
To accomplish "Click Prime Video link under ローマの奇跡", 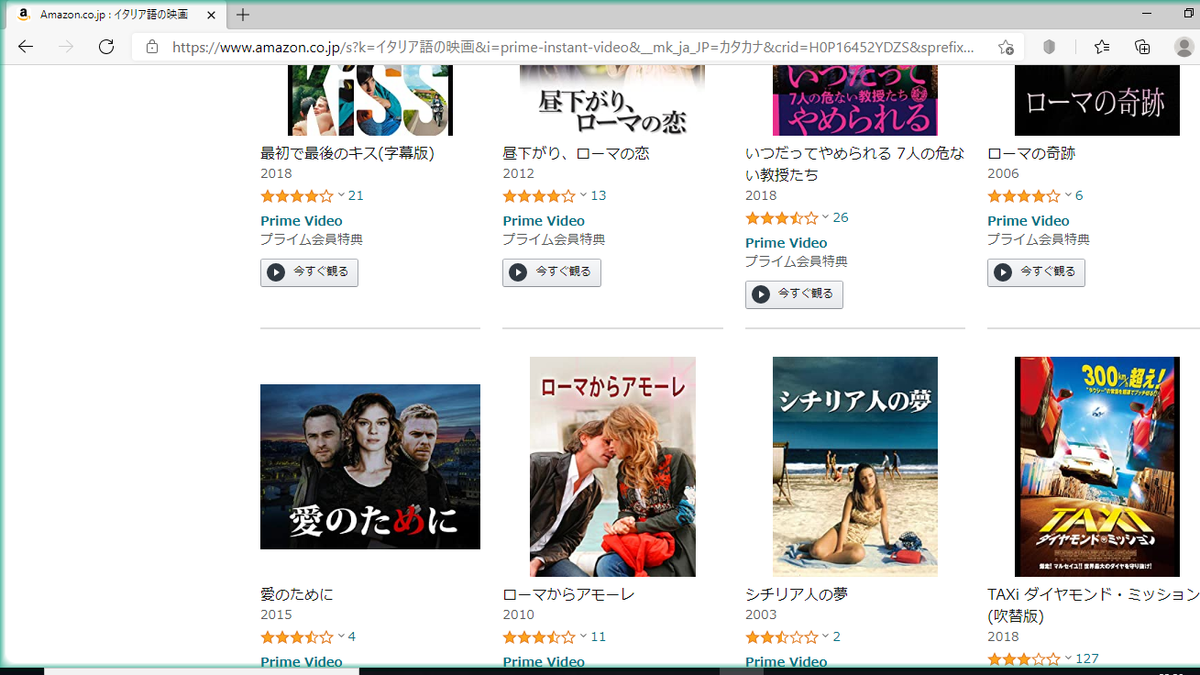I will [x=1028, y=221].
